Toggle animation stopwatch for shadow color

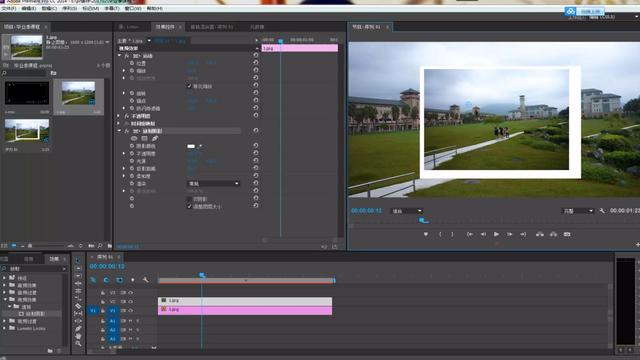click(132, 146)
